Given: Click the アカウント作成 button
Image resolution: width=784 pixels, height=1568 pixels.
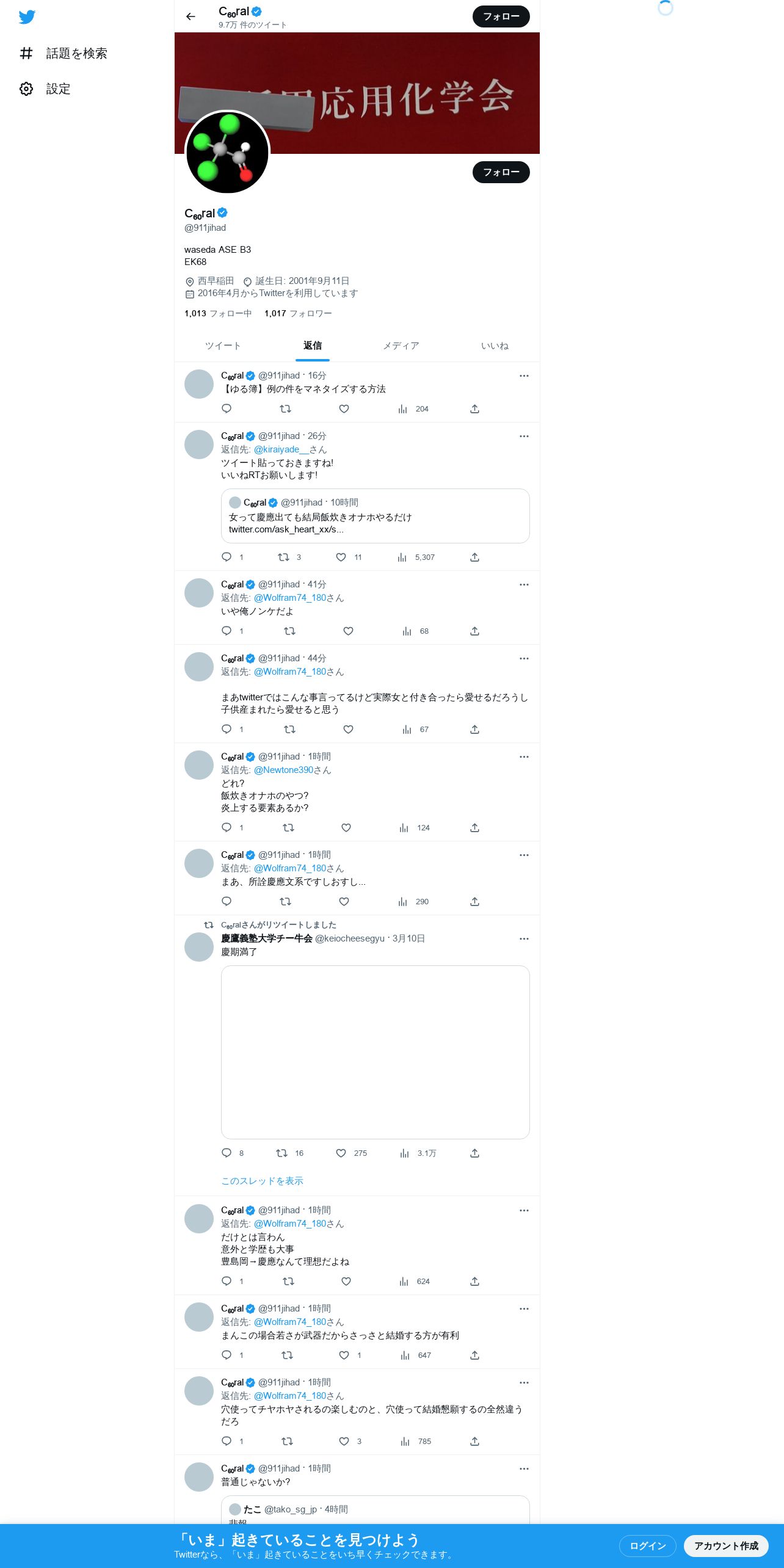Looking at the screenshot, I should point(726,1545).
